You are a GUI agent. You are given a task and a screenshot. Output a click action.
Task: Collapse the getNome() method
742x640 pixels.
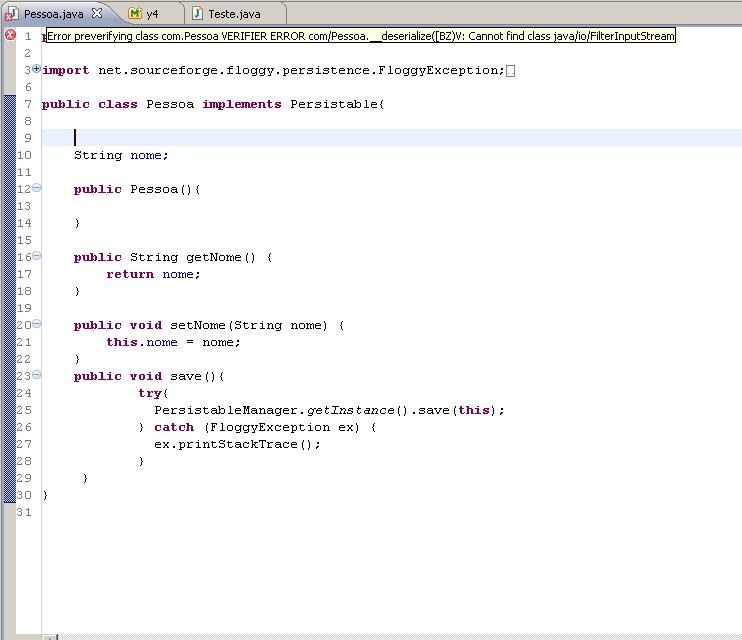click(x=36, y=256)
